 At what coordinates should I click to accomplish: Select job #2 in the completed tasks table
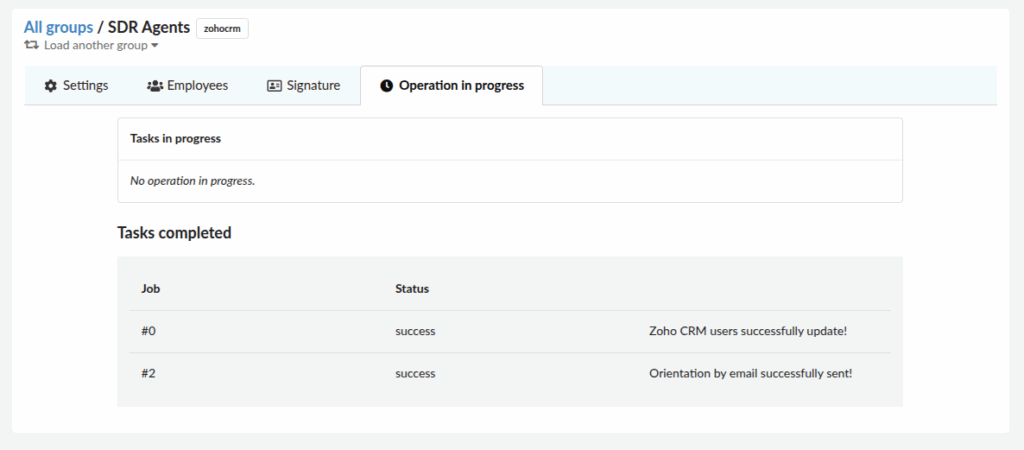(x=151, y=373)
